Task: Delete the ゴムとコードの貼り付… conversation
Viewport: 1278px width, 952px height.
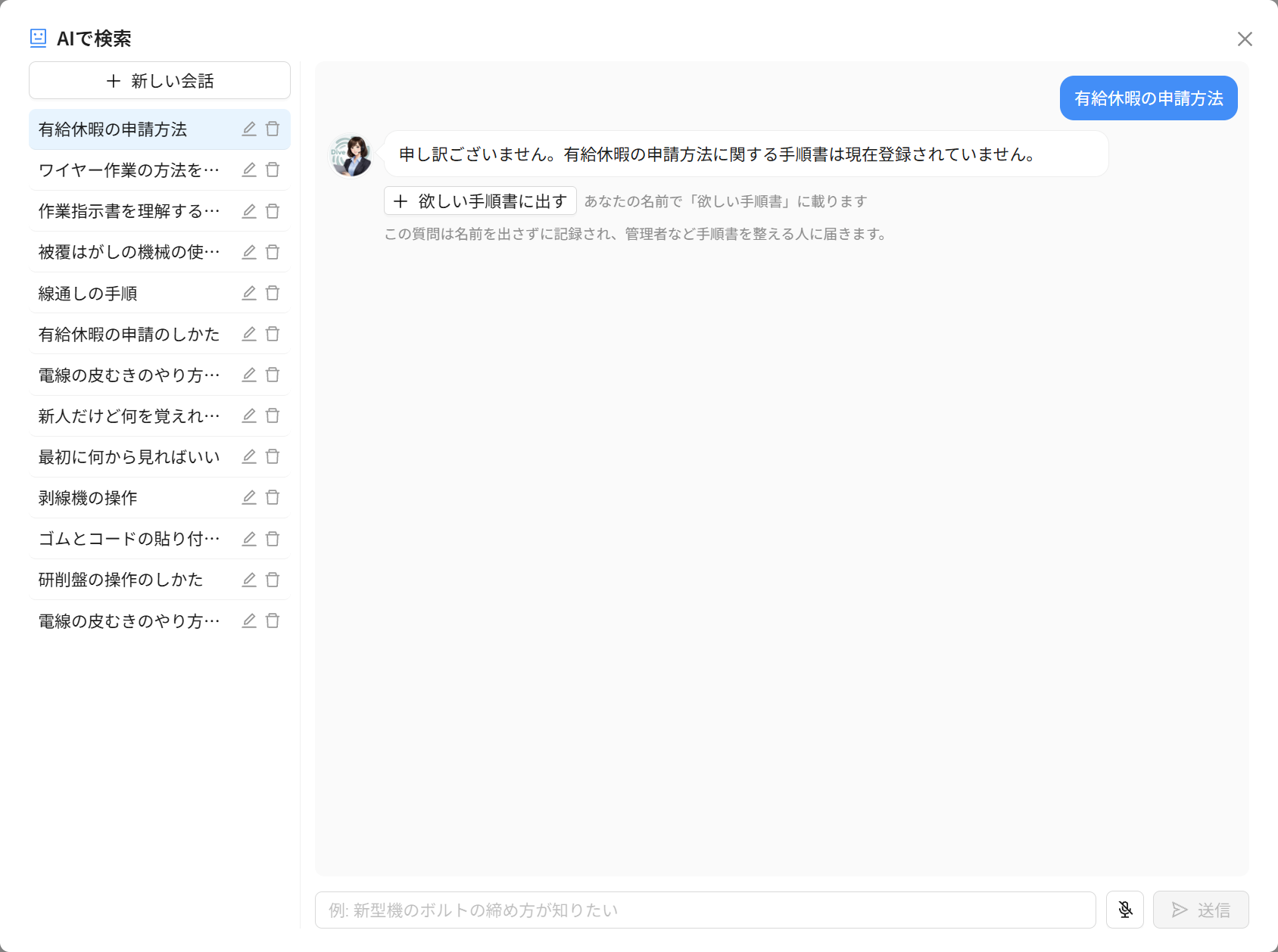Action: point(273,539)
